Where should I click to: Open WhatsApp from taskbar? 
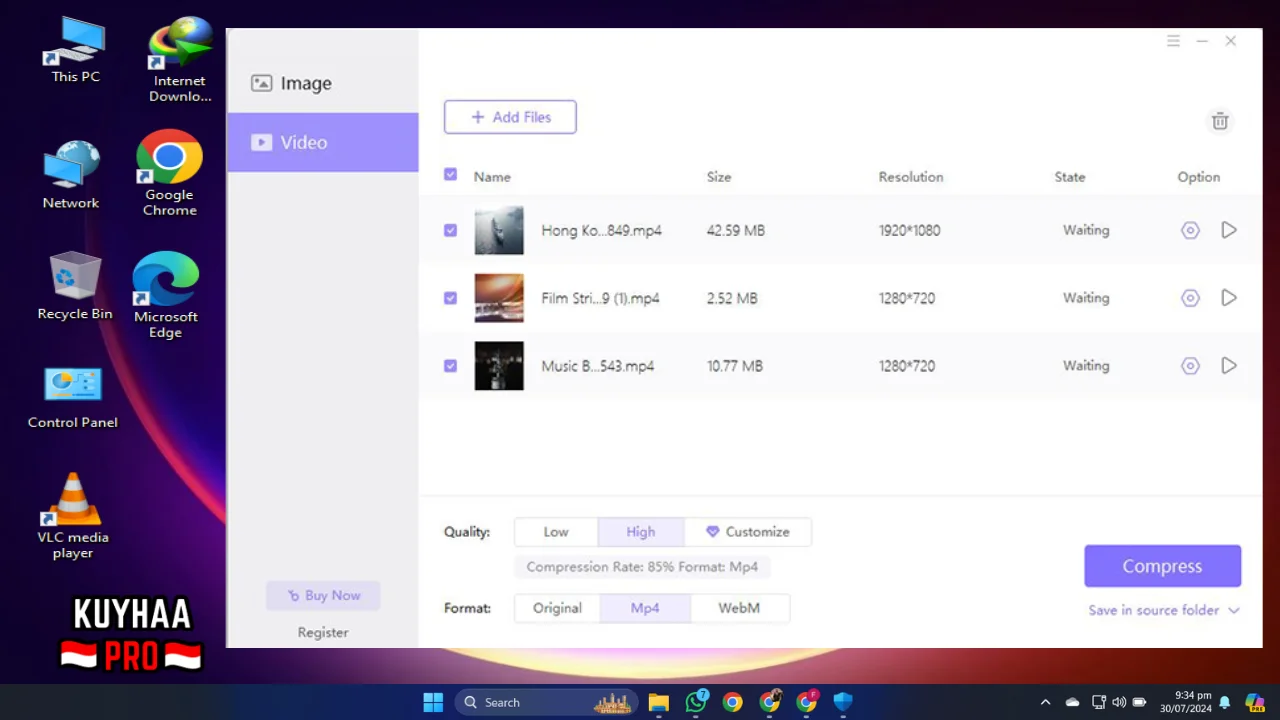[696, 702]
